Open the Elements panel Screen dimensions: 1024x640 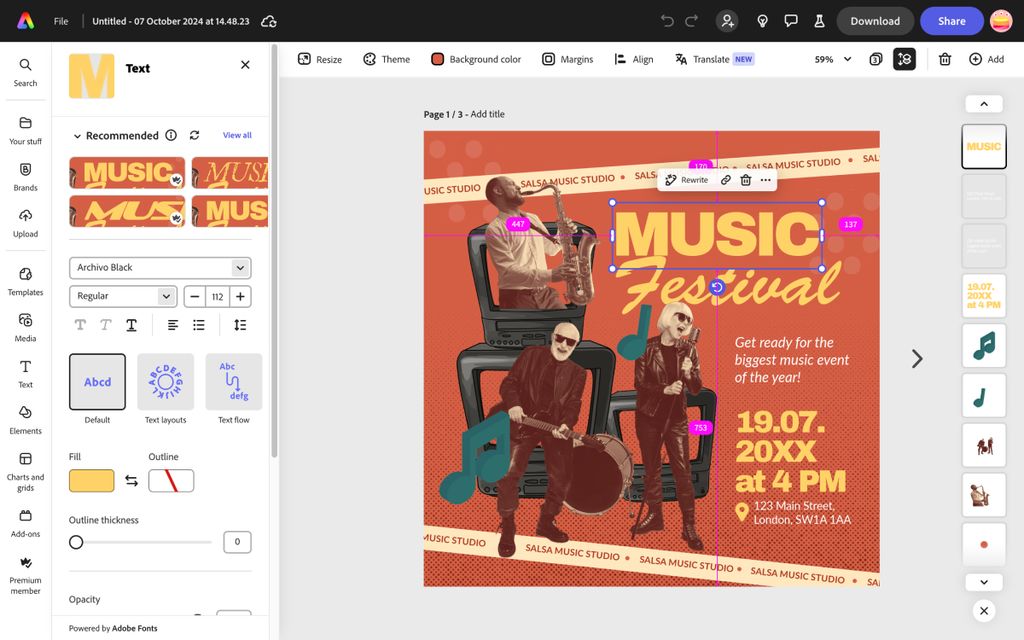(x=25, y=420)
